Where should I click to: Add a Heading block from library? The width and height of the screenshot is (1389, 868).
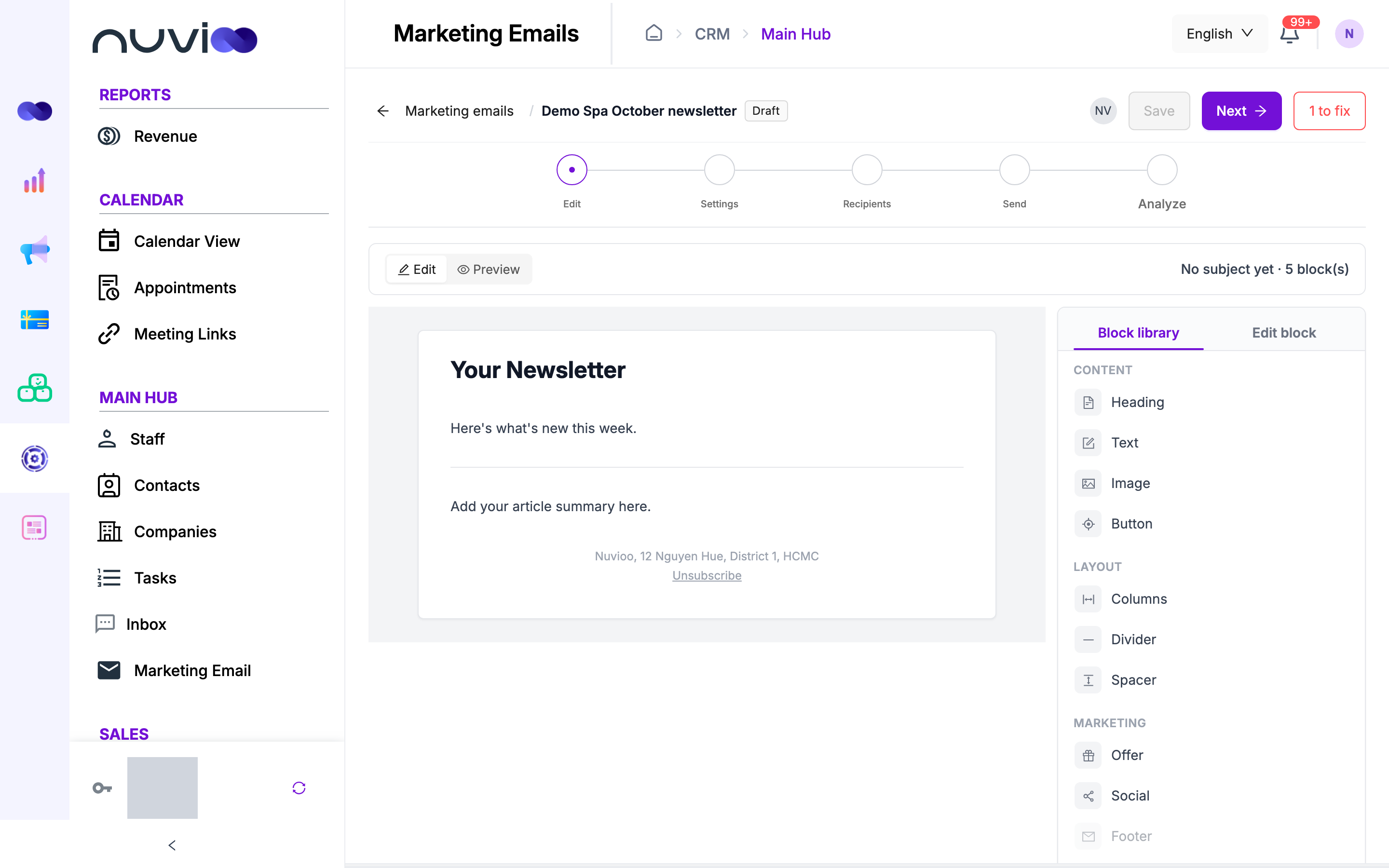tap(1119, 402)
